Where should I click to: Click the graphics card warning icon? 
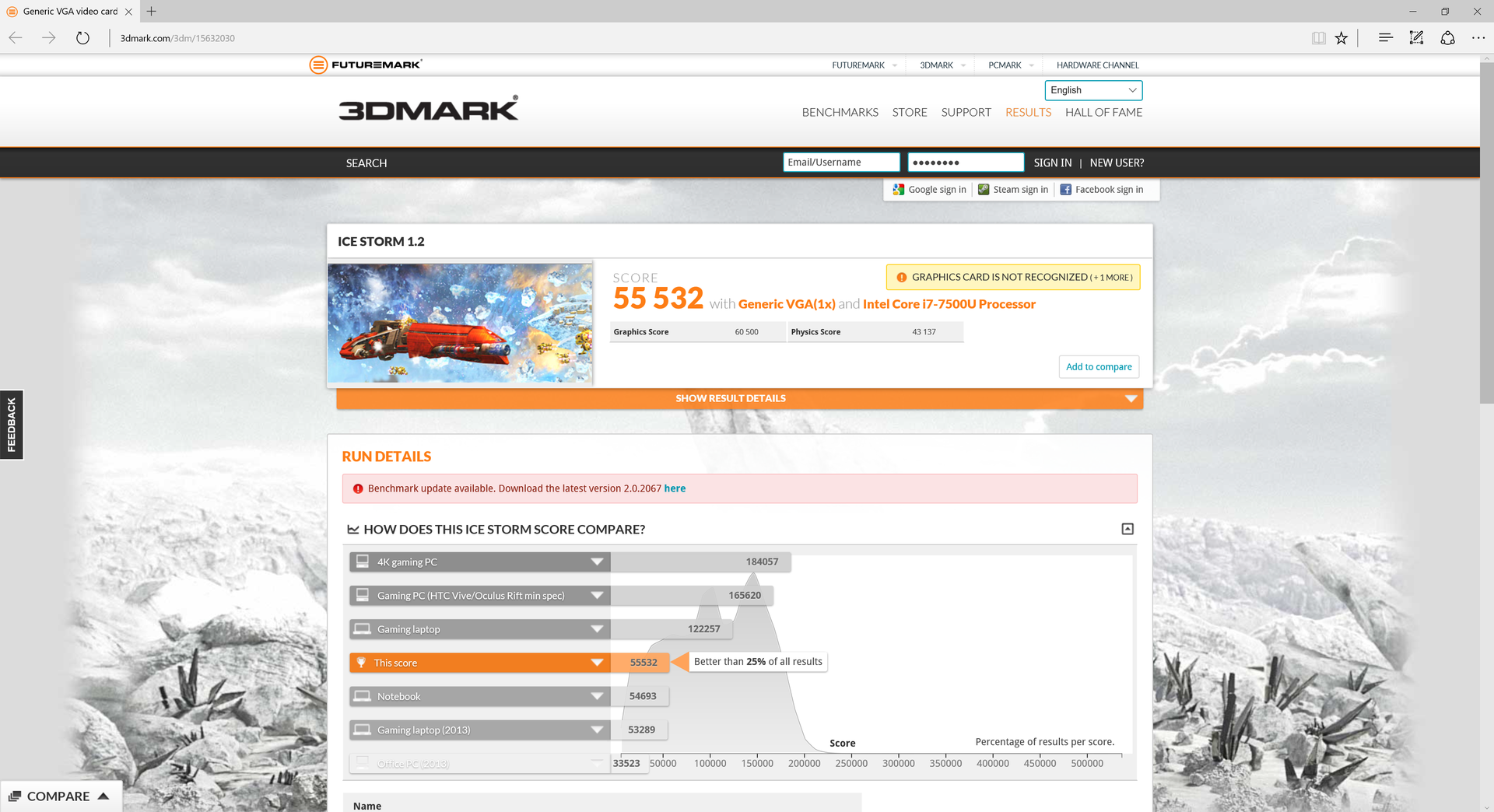pyautogui.click(x=901, y=278)
